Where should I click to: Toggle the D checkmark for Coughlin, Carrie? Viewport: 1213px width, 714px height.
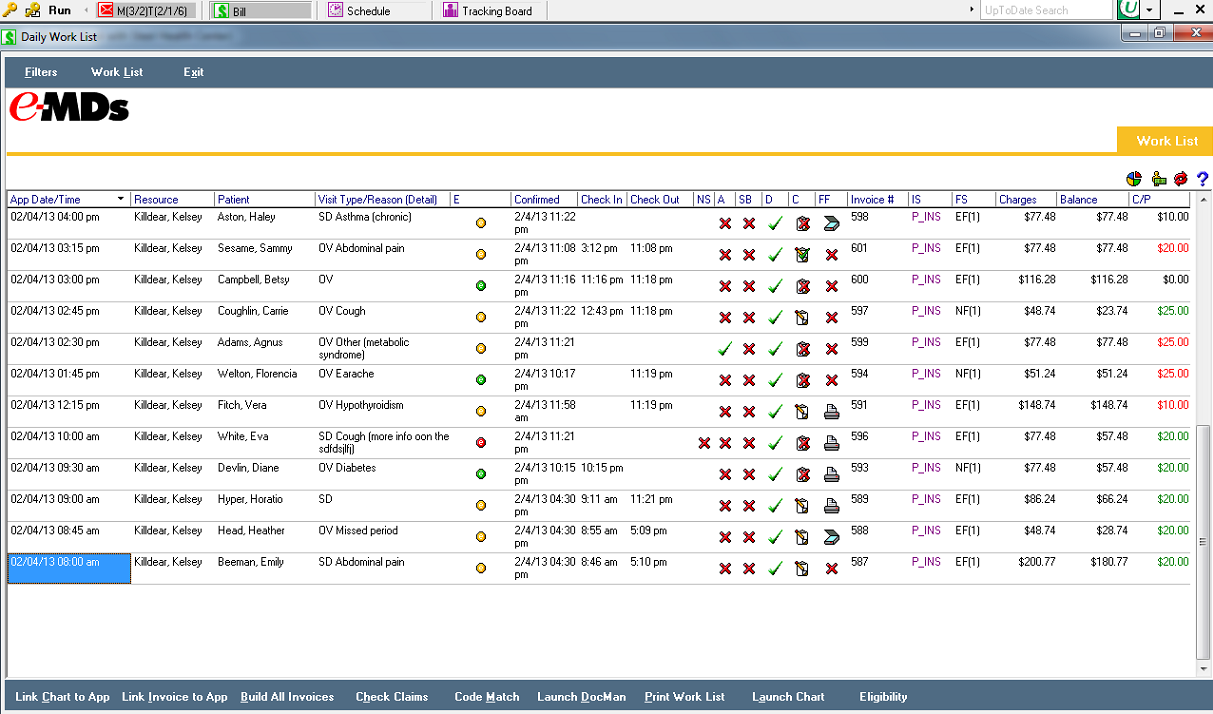(x=775, y=318)
